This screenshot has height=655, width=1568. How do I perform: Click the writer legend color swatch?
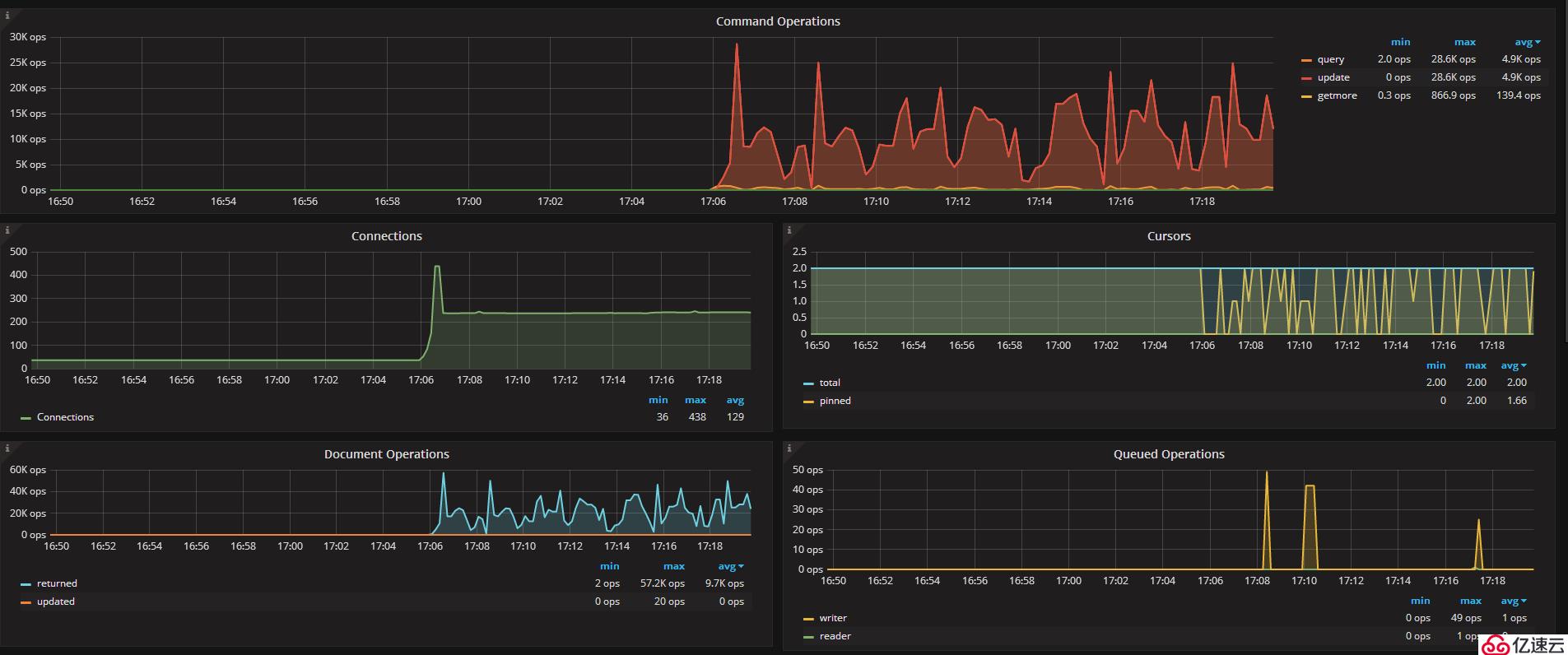808,619
